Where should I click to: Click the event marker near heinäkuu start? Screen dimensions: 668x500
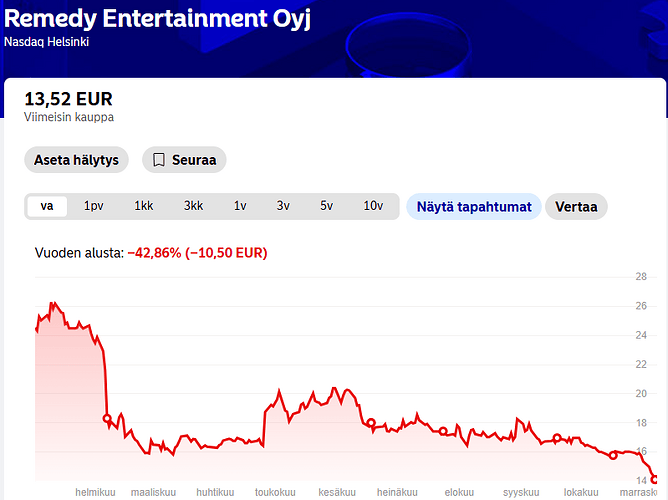371,423
